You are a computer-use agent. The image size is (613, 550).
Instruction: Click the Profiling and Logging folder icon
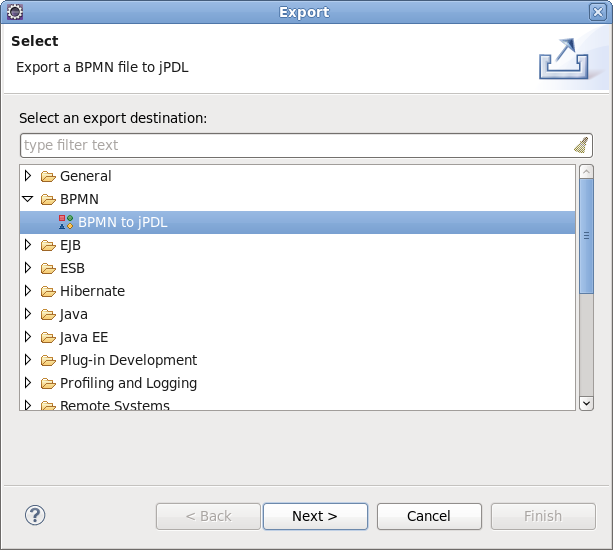[x=48, y=383]
